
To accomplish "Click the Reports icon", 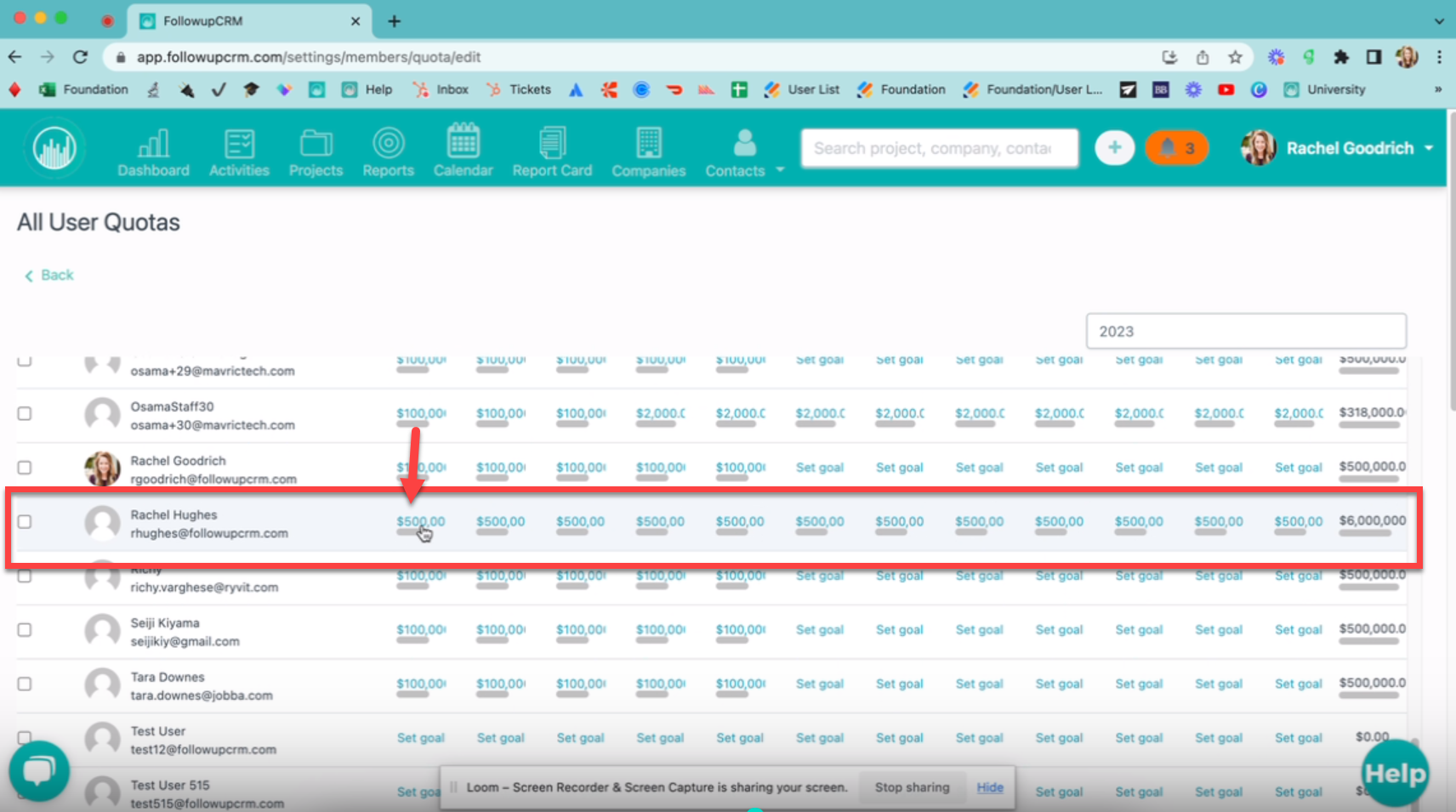I will [388, 150].
